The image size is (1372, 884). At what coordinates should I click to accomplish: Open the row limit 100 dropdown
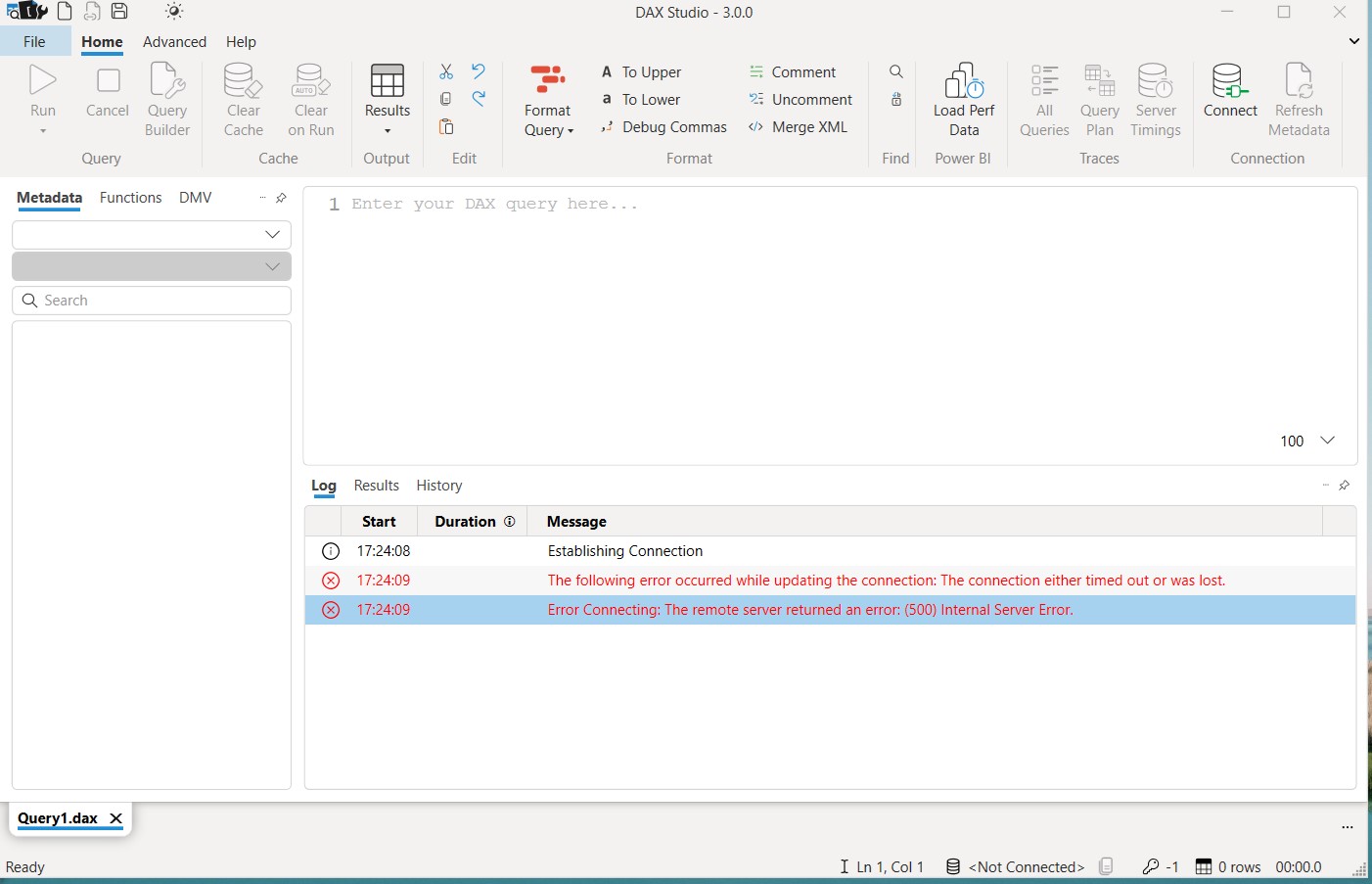1306,441
